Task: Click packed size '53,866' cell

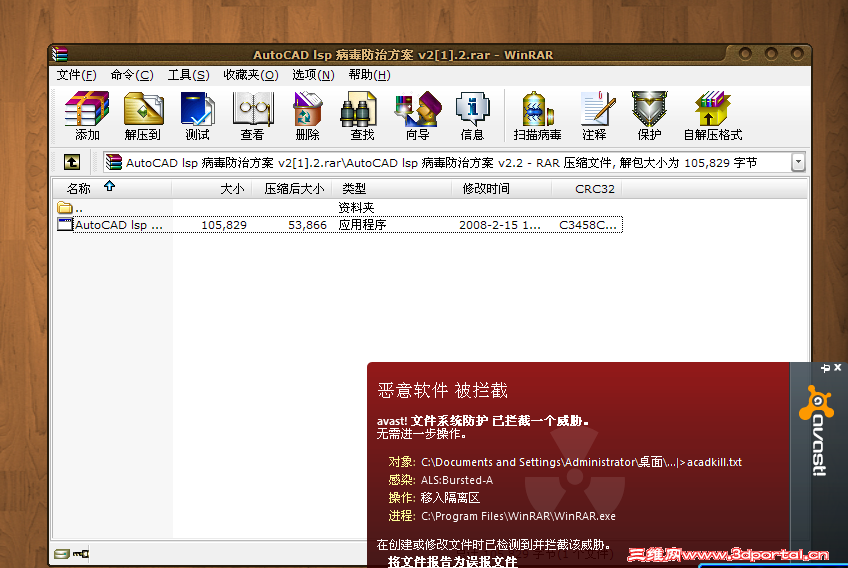Action: 307,225
